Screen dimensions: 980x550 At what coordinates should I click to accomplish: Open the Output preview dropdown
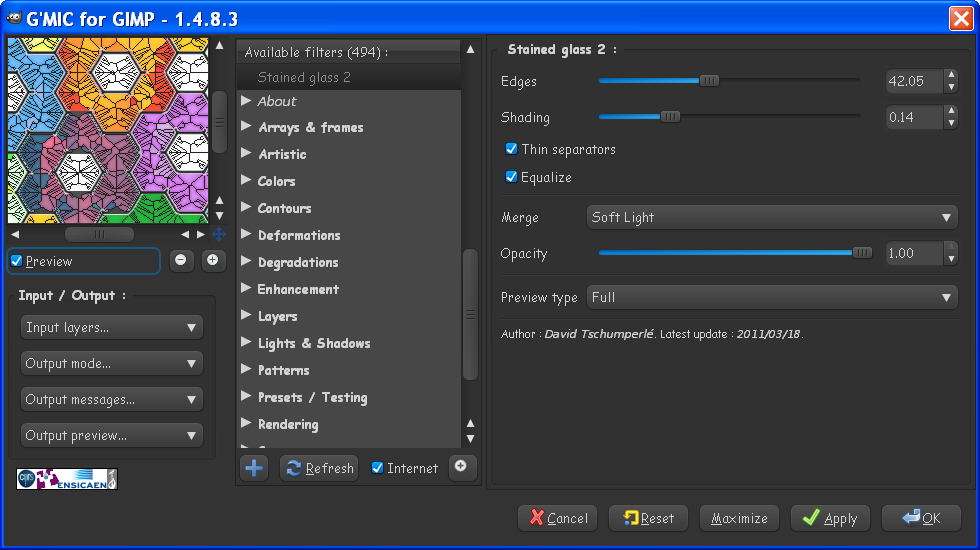(x=112, y=436)
